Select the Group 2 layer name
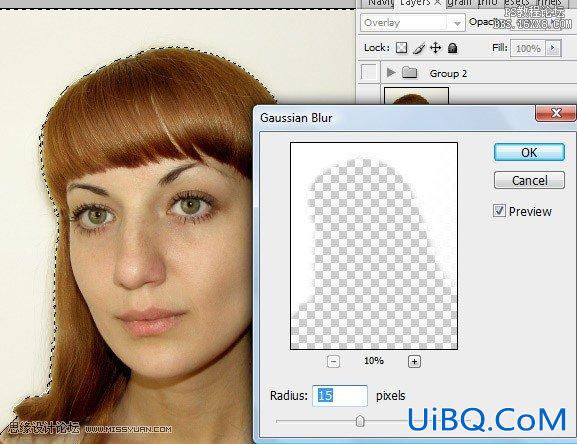577x444 pixels. click(448, 74)
